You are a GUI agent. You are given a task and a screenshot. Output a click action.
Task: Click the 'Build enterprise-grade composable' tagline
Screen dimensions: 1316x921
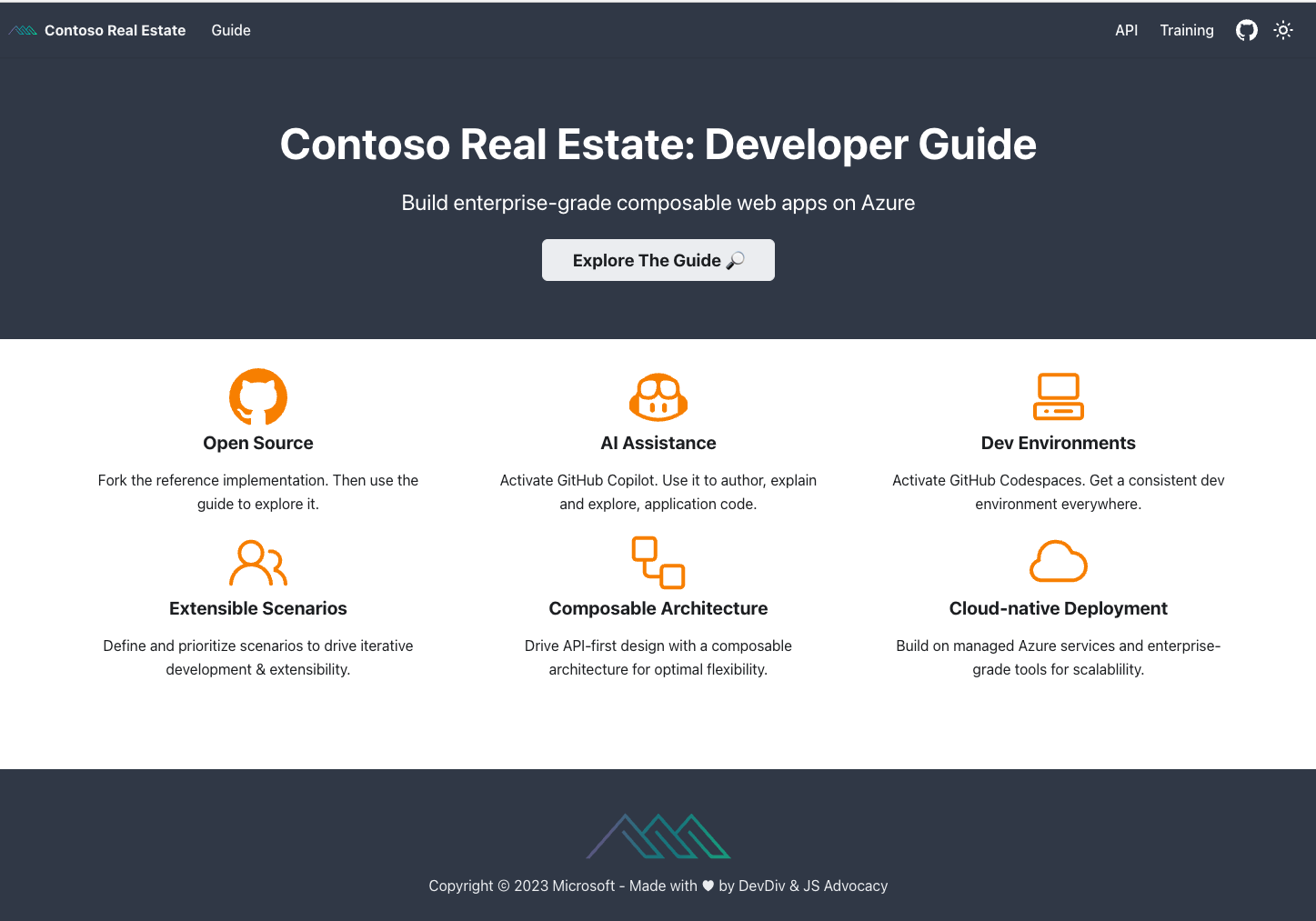click(658, 203)
